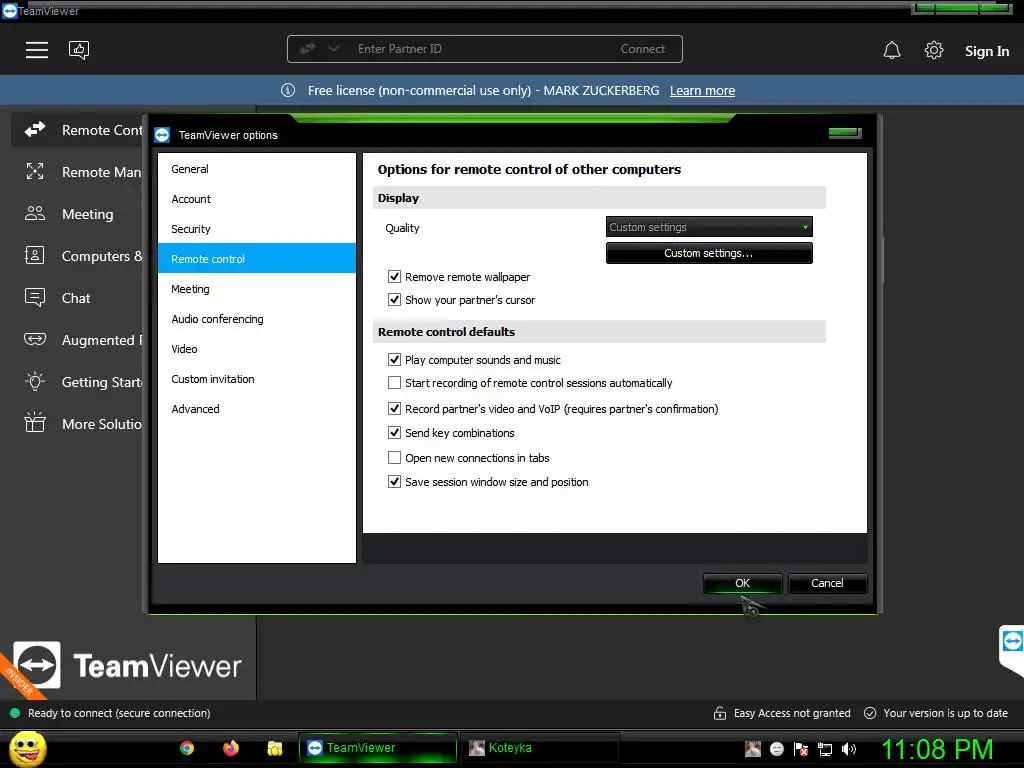The image size is (1024, 768).
Task: Click Easy Access not granted status text
Action: click(x=792, y=713)
